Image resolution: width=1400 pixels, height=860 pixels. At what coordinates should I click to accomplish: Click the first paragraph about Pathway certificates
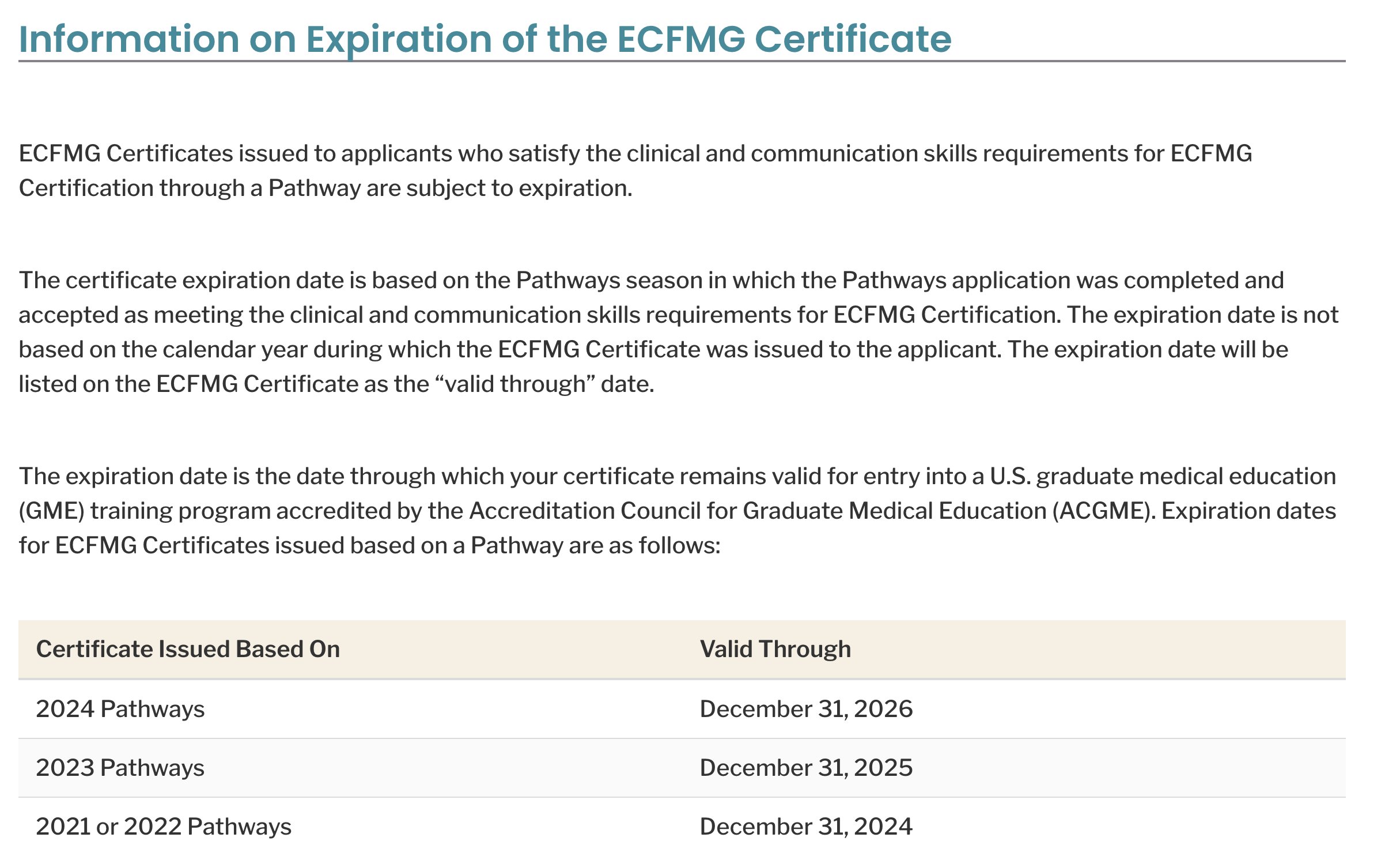click(x=635, y=171)
